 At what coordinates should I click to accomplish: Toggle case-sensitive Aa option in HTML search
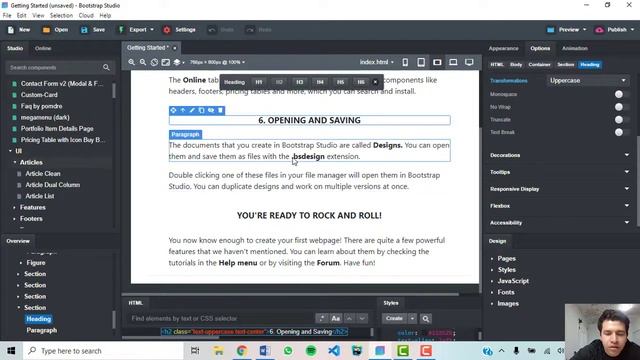coord(336,318)
